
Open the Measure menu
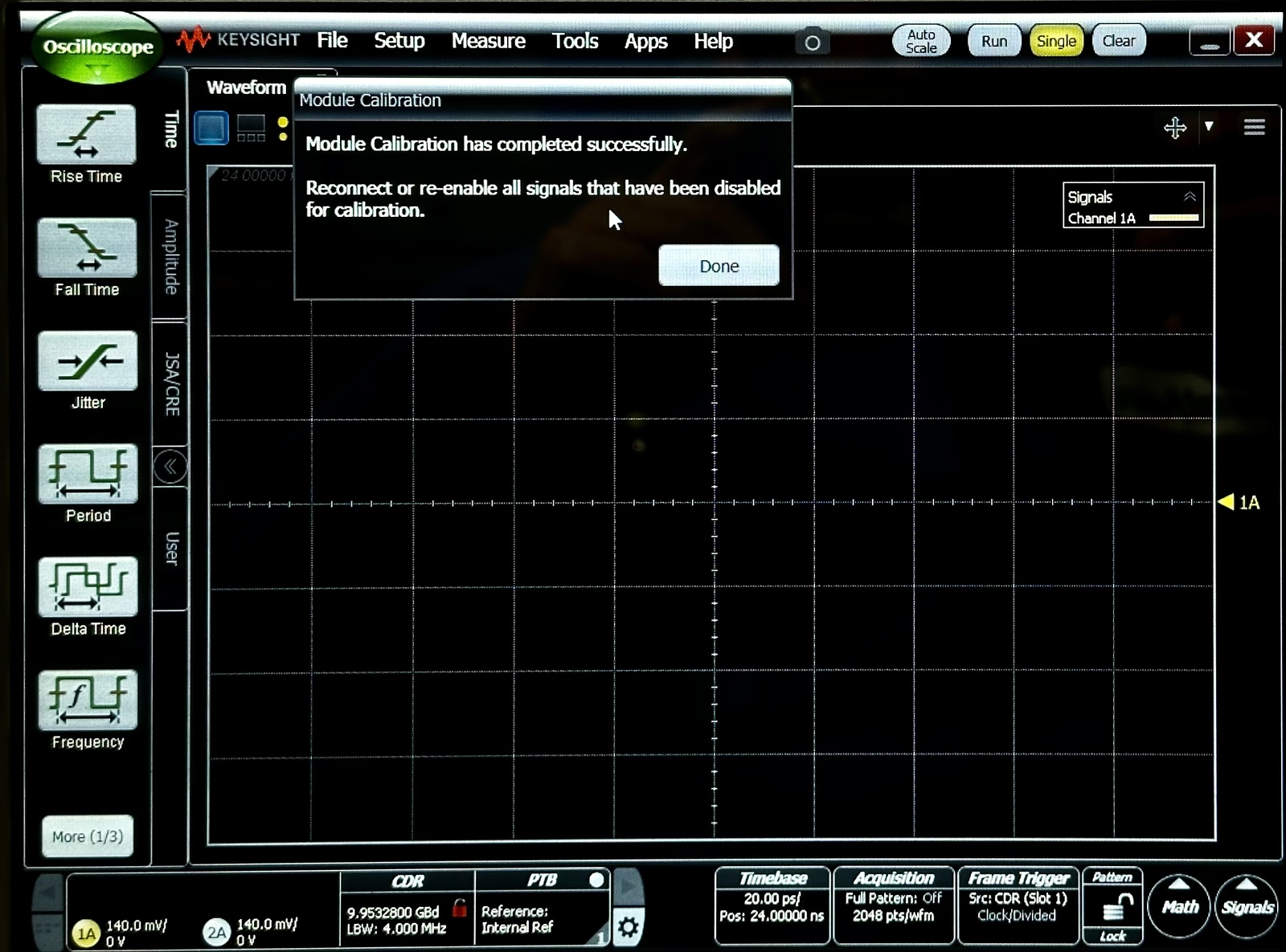(x=488, y=40)
